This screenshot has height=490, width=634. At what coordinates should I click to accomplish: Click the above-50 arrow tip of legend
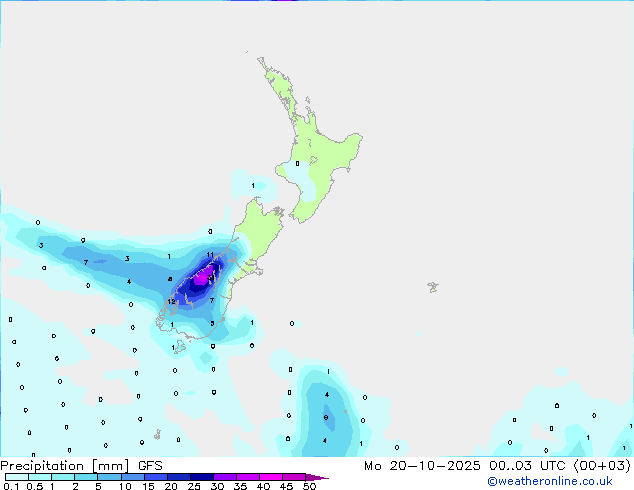click(x=317, y=477)
